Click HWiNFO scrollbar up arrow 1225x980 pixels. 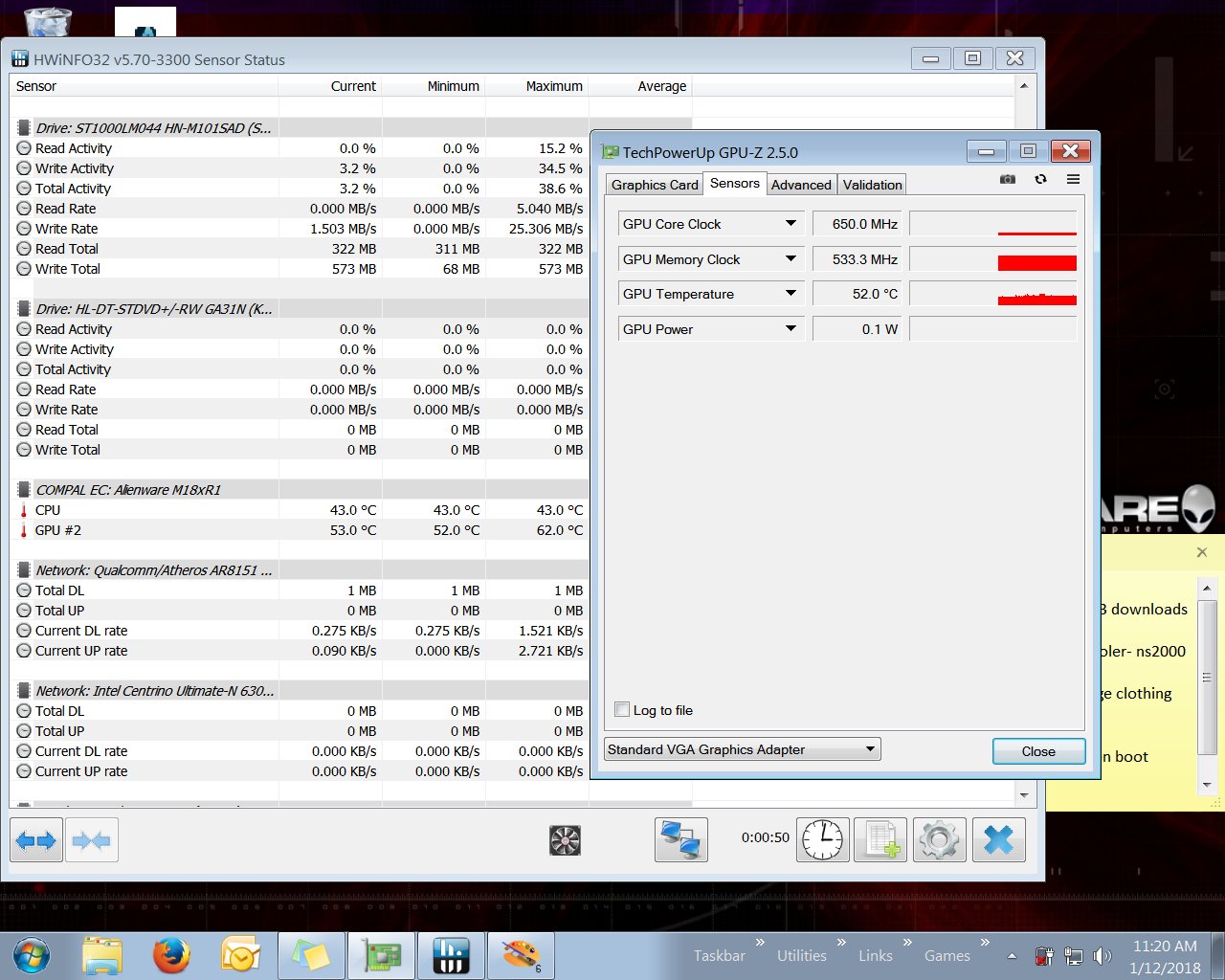1024,86
